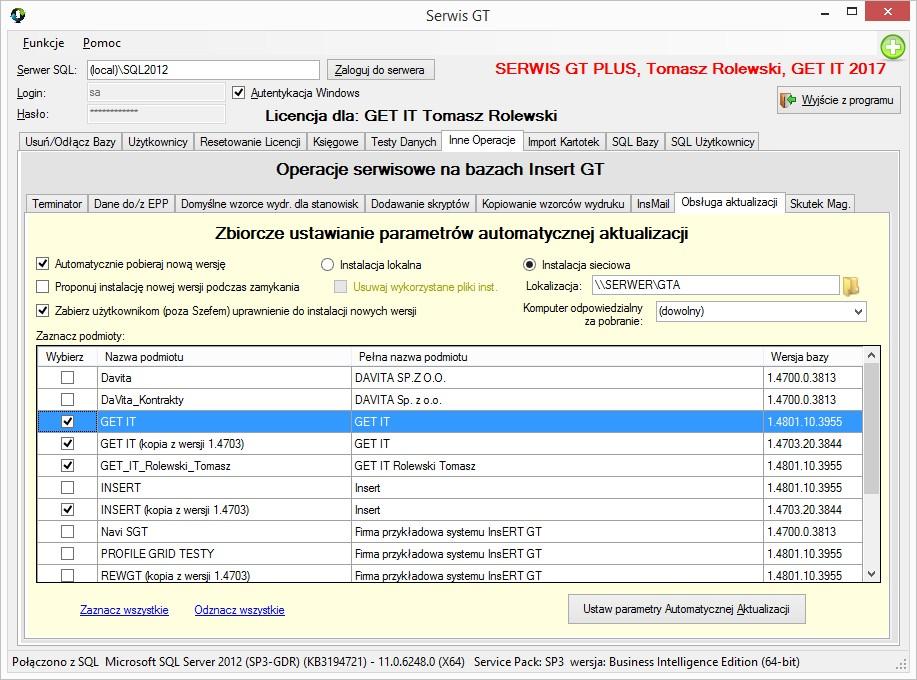Open Dane do/z EPP sub-tab
This screenshot has width=917, height=680.
click(131, 204)
